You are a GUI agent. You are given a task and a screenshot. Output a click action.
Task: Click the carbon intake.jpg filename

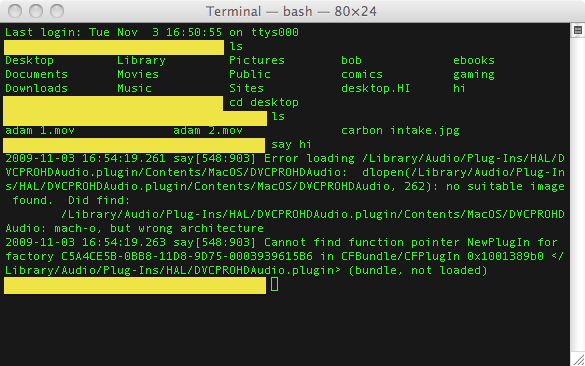(x=400, y=131)
